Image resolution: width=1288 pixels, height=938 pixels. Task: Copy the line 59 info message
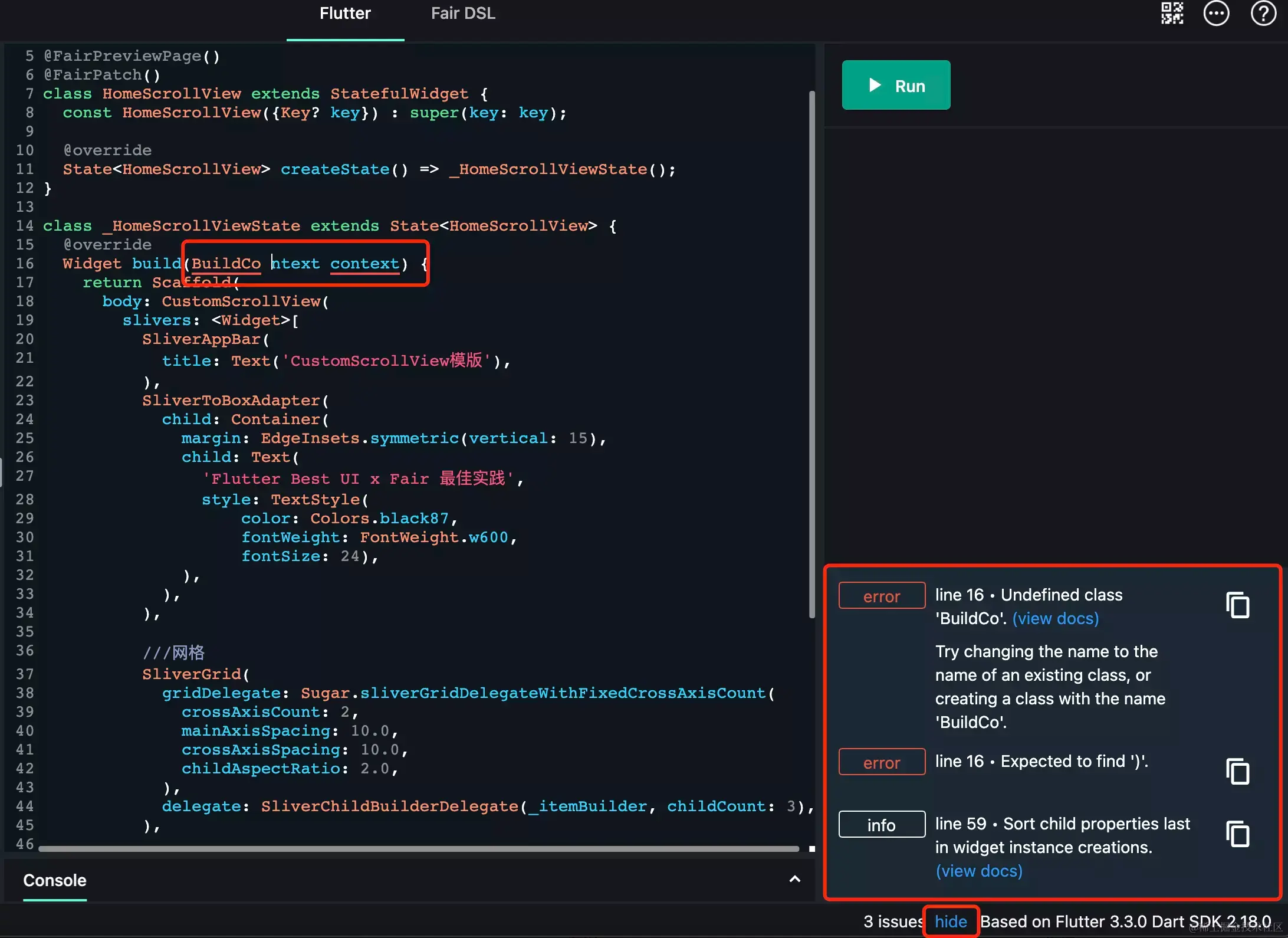point(1237,834)
